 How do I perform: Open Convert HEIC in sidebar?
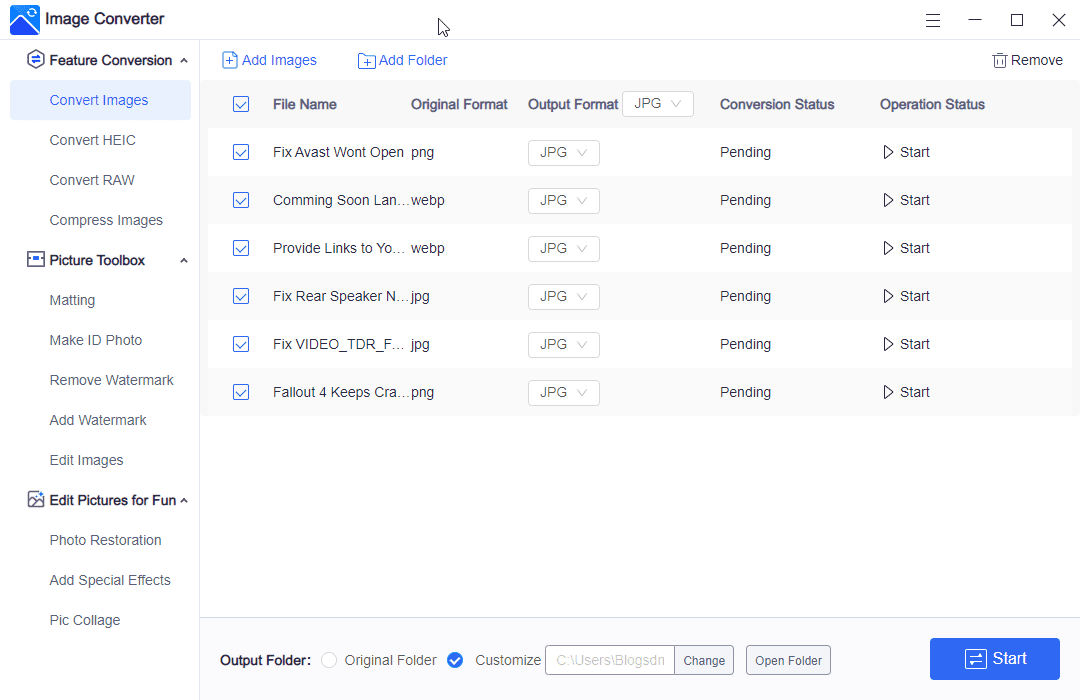[x=92, y=140]
